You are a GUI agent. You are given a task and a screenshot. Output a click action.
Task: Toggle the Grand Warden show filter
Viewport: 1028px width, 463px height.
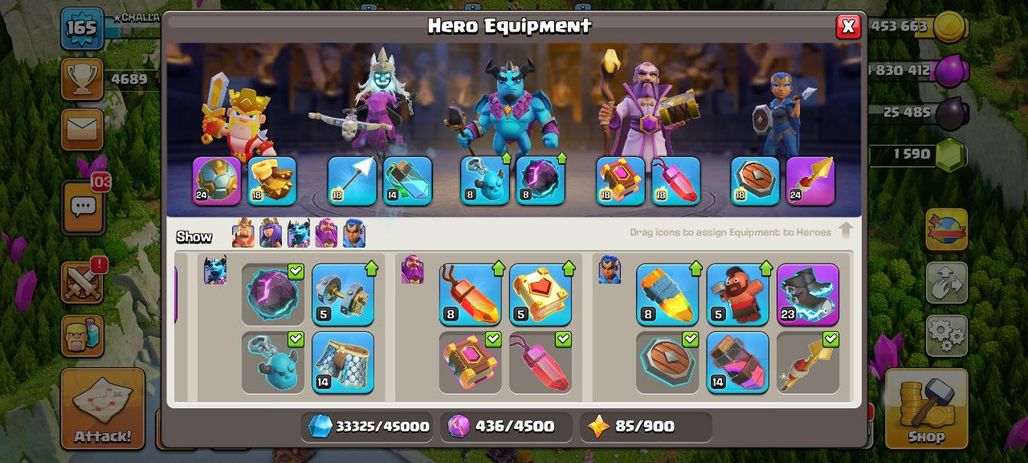coord(326,233)
